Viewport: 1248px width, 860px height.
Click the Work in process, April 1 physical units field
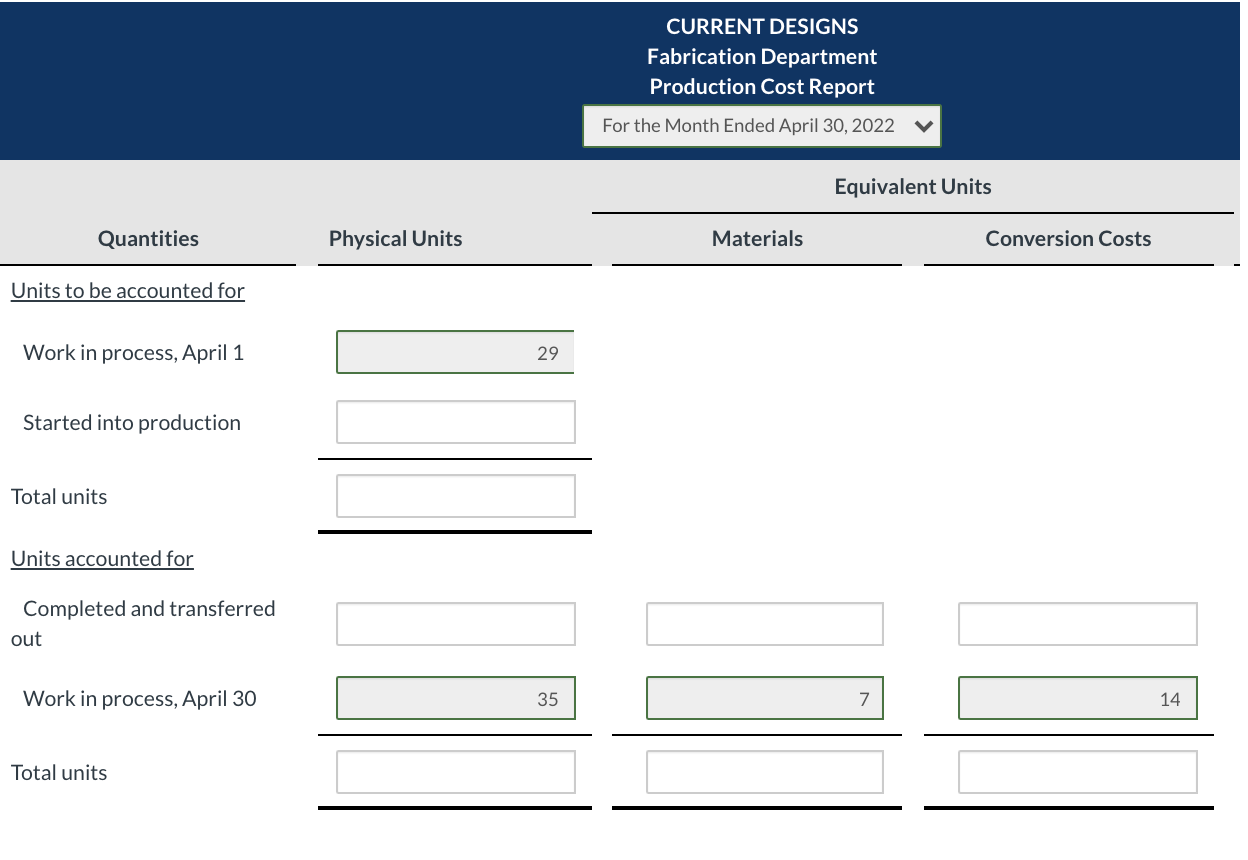(456, 352)
